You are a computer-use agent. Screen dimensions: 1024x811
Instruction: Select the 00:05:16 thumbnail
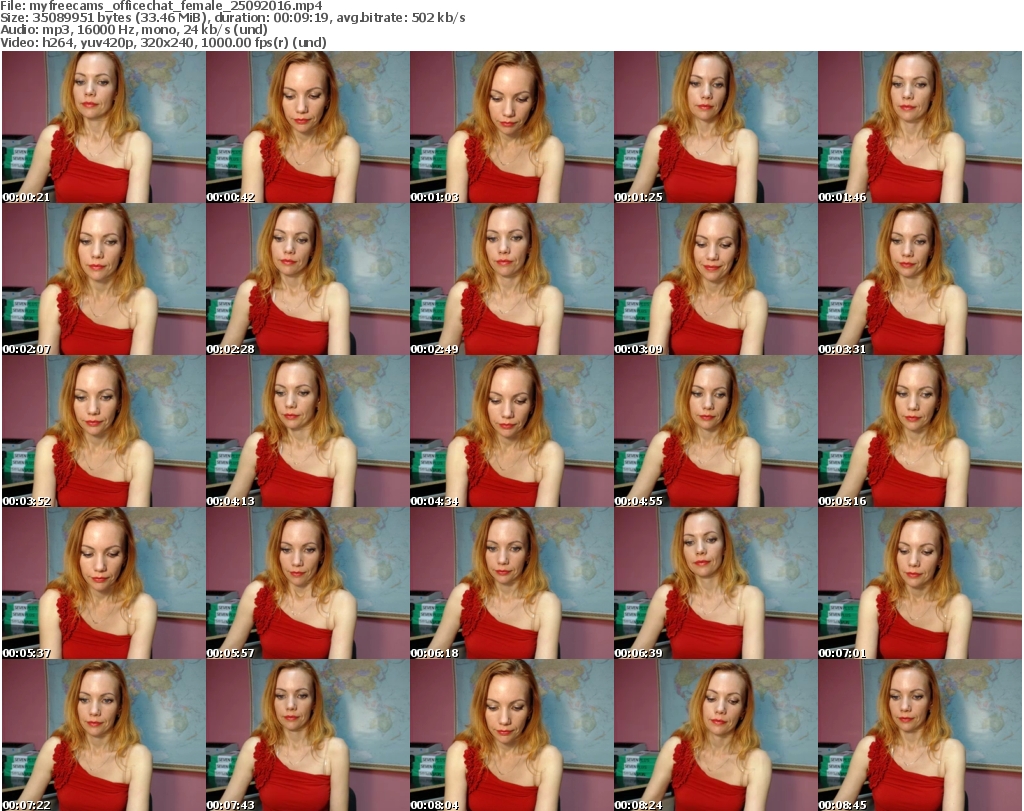[x=919, y=431]
